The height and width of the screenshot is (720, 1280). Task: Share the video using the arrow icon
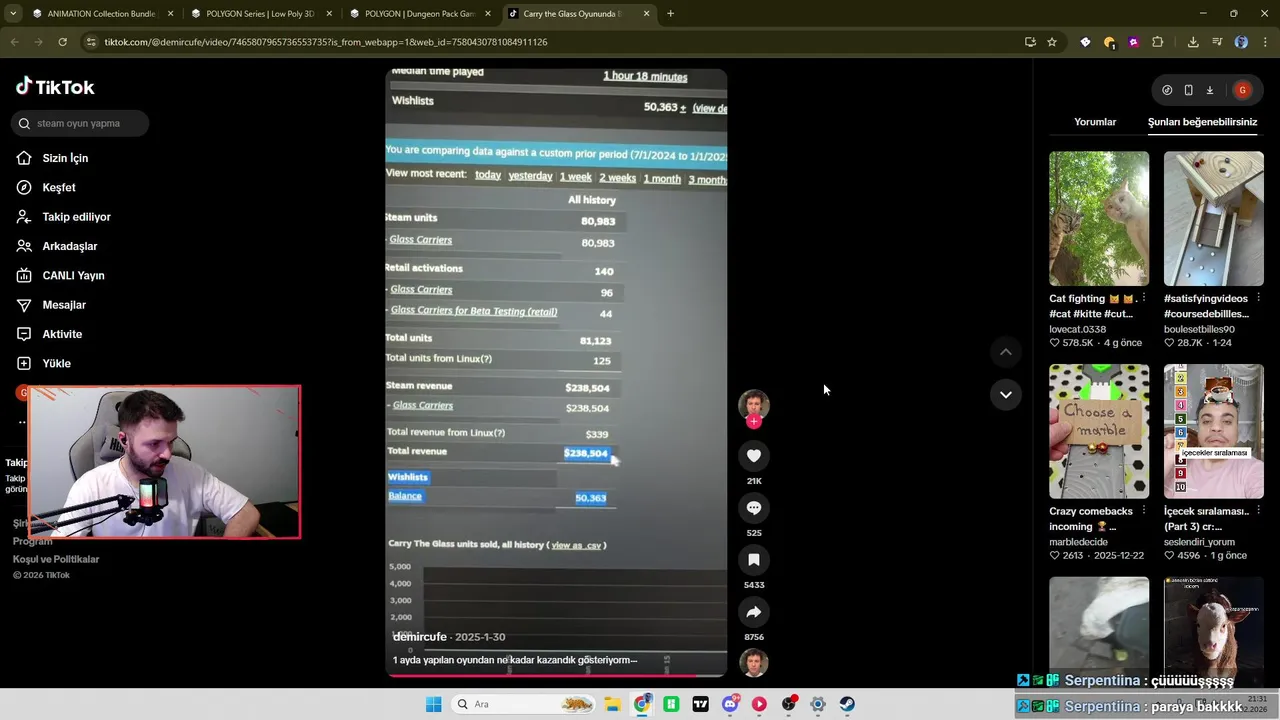click(754, 612)
